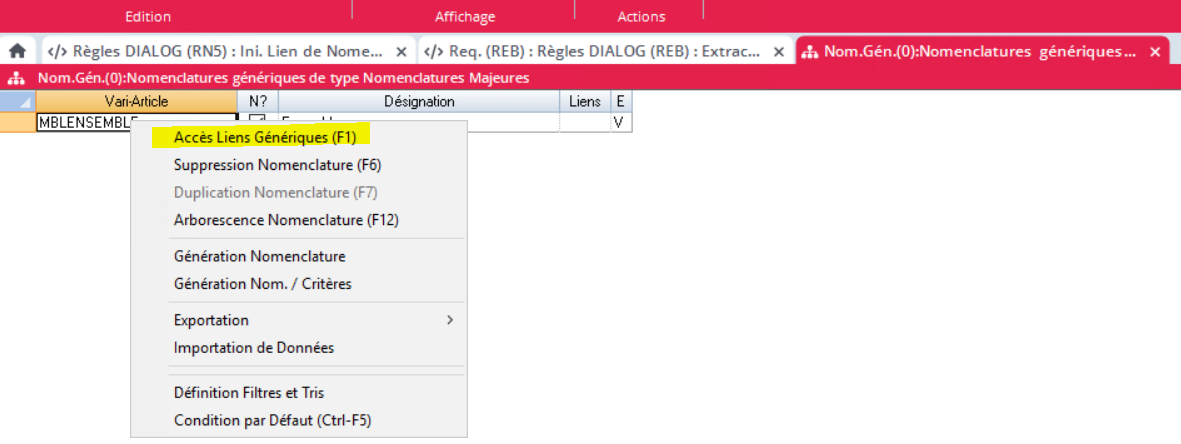Viewport: 1181px width, 444px height.
Task: Choose Génération Nom. / Critères
Action: [x=262, y=284]
